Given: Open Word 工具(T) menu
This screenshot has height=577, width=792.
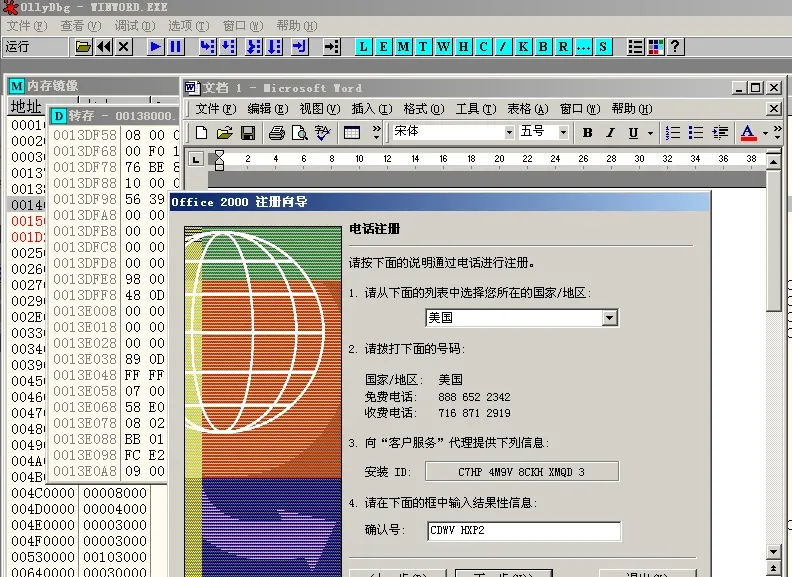Looking at the screenshot, I should pyautogui.click(x=476, y=109).
